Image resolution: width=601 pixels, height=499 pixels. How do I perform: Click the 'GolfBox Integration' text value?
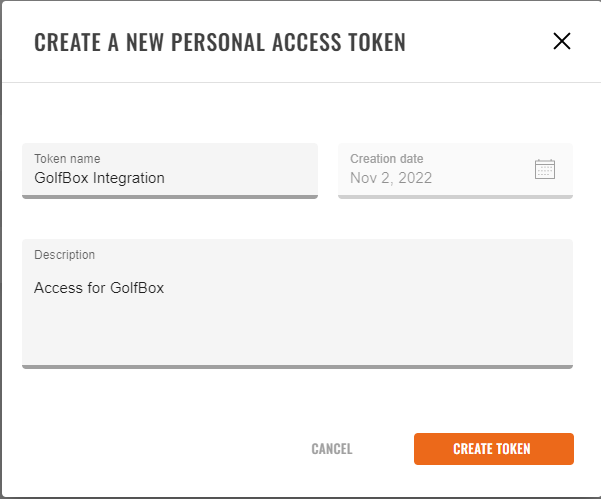click(99, 178)
